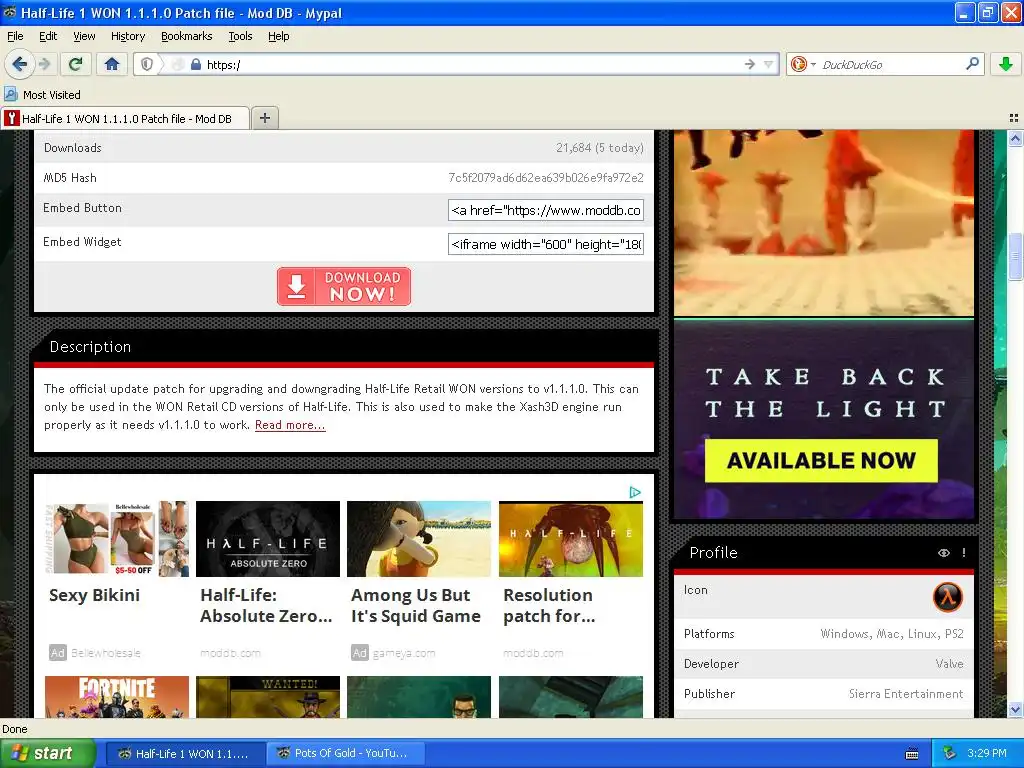Open the Half-Life: Absolute Zero thumbnail

pos(268,539)
